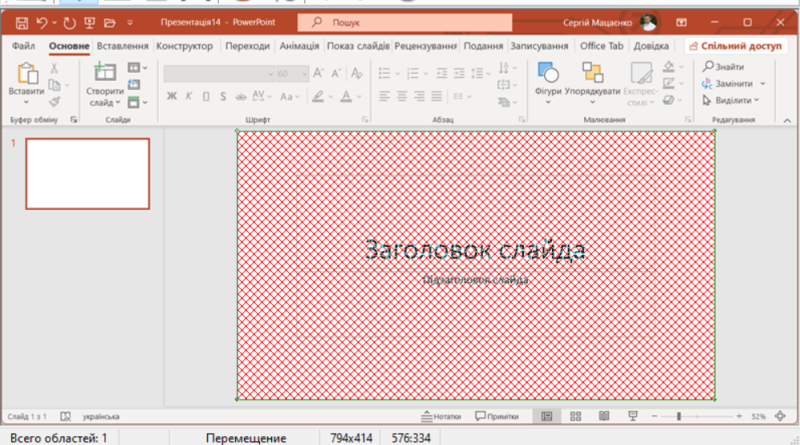Switch to the Анімація tab

click(x=300, y=46)
